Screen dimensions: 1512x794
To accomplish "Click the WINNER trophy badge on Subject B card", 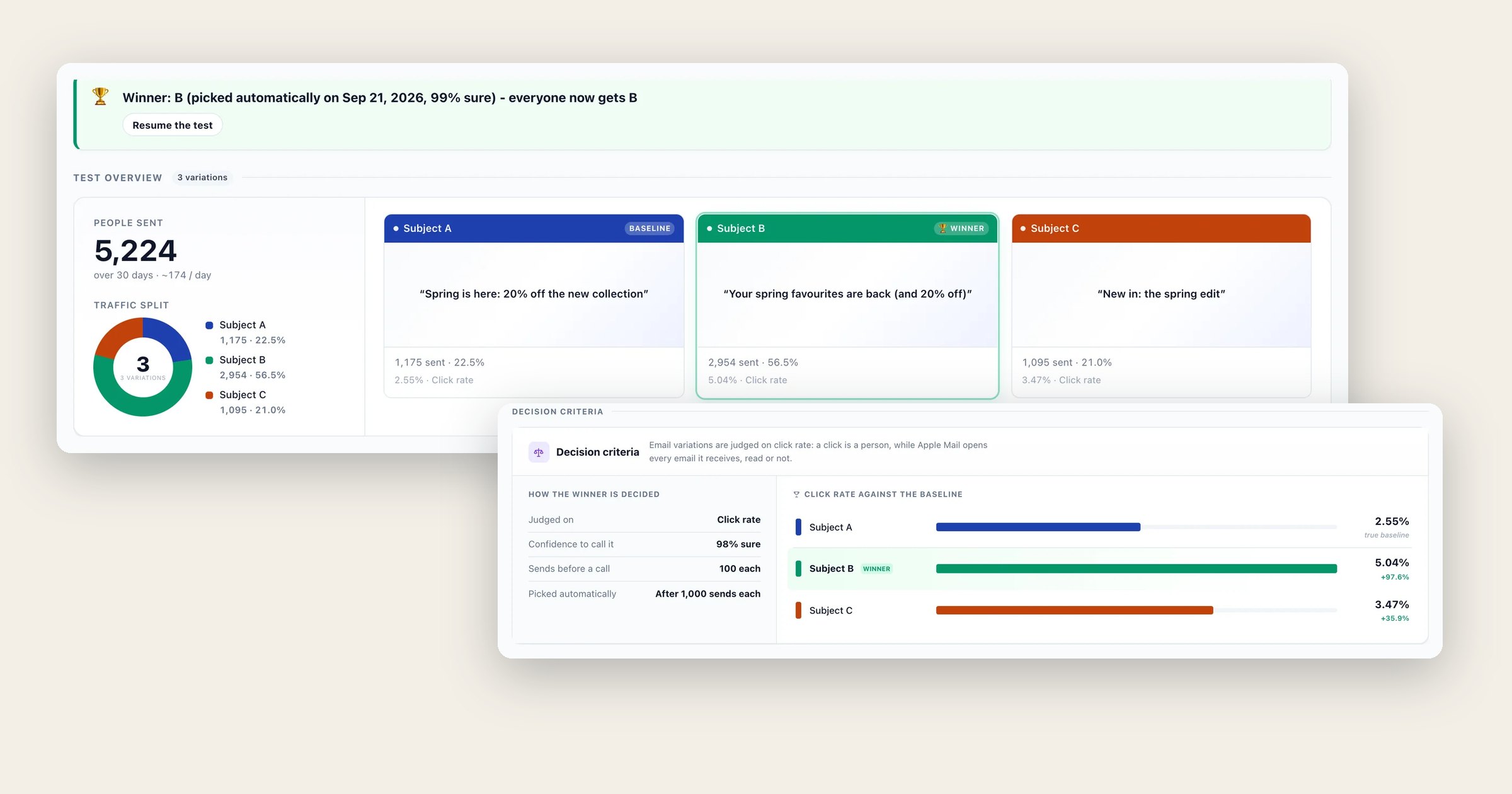I will (961, 228).
